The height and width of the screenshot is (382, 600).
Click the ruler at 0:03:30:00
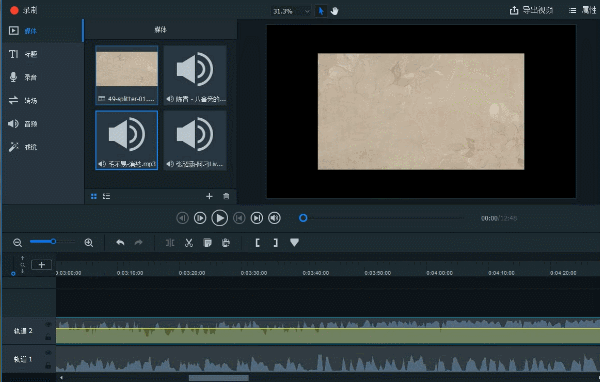(254, 273)
